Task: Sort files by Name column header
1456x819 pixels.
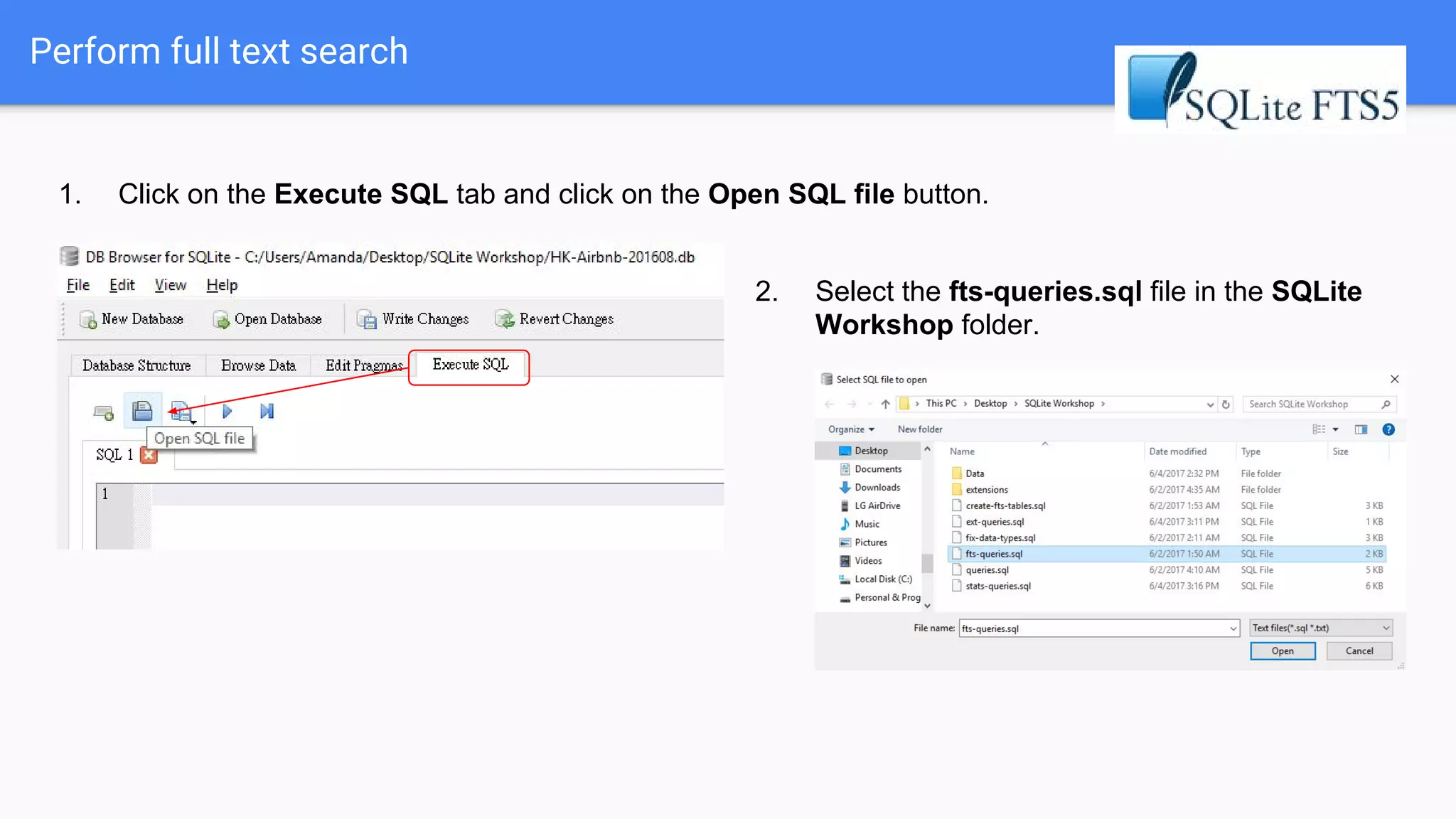Action: [962, 451]
